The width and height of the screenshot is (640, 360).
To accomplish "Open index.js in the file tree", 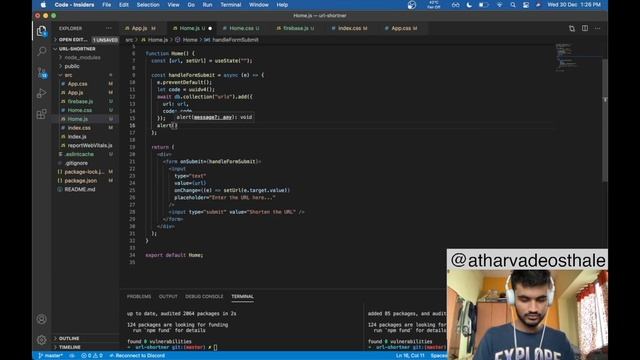I will click(77, 137).
